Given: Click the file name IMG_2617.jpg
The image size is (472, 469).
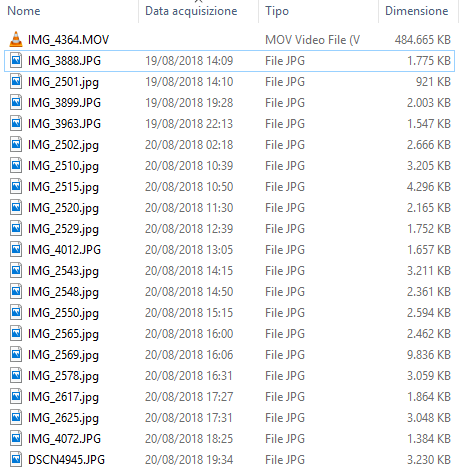Looking at the screenshot, I should (x=63, y=397).
